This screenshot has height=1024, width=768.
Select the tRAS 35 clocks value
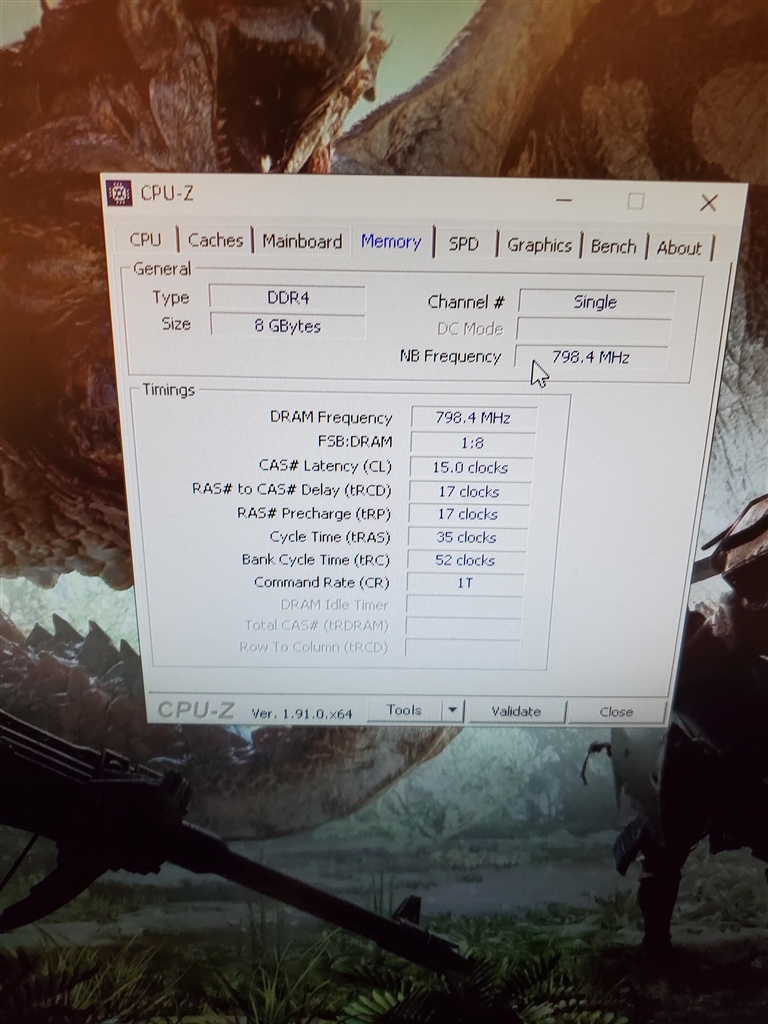[466, 537]
